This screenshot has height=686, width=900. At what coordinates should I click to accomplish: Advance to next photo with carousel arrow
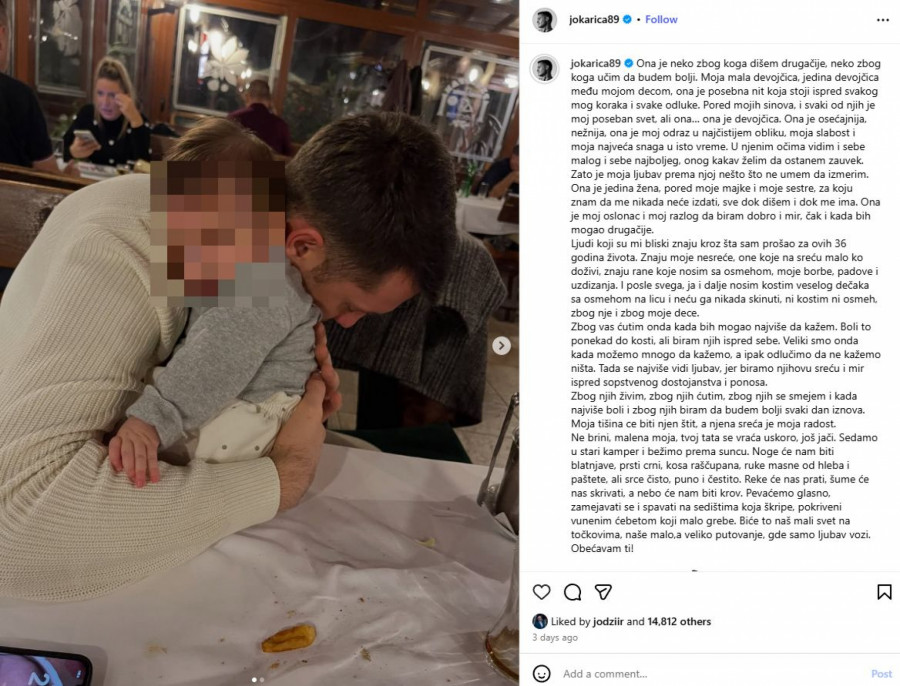pos(501,345)
